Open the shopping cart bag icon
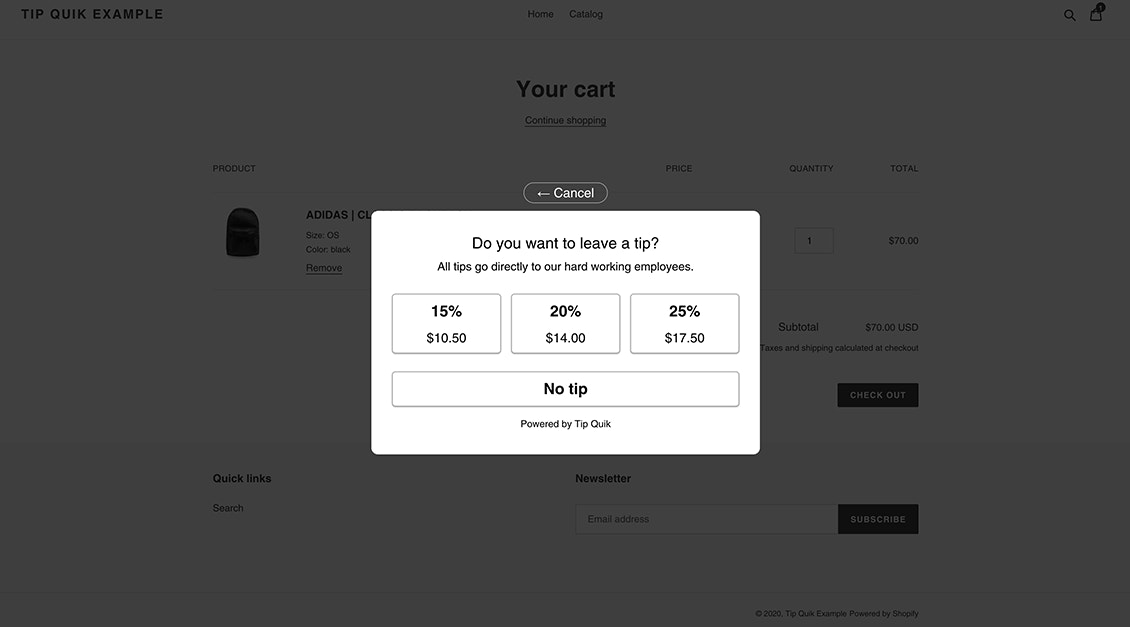 pos(1096,14)
